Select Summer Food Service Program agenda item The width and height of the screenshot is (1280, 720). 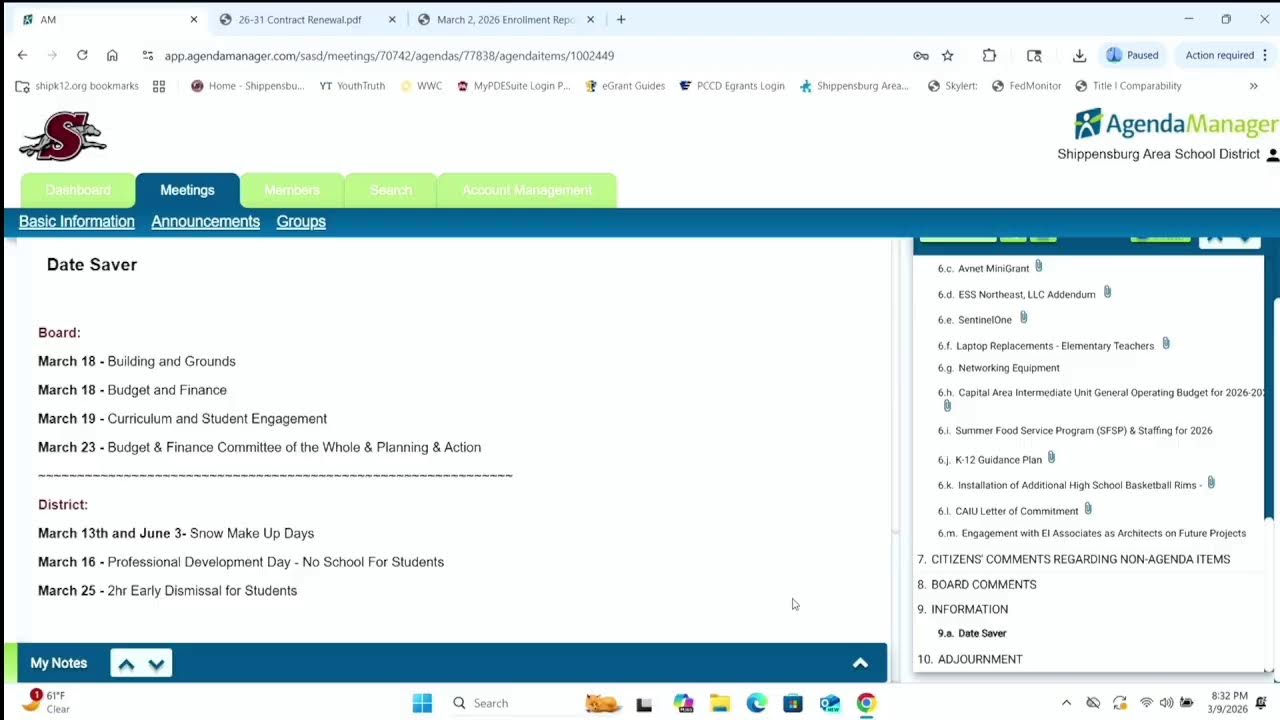click(1075, 431)
